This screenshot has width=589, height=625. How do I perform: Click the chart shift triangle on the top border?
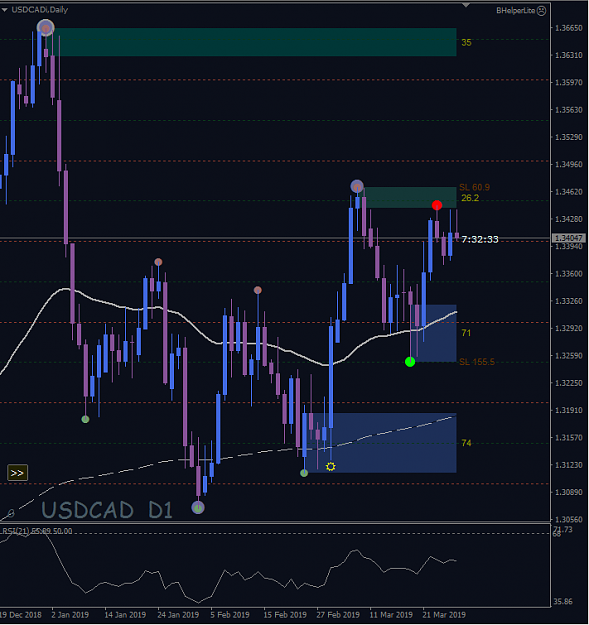[466, 5]
